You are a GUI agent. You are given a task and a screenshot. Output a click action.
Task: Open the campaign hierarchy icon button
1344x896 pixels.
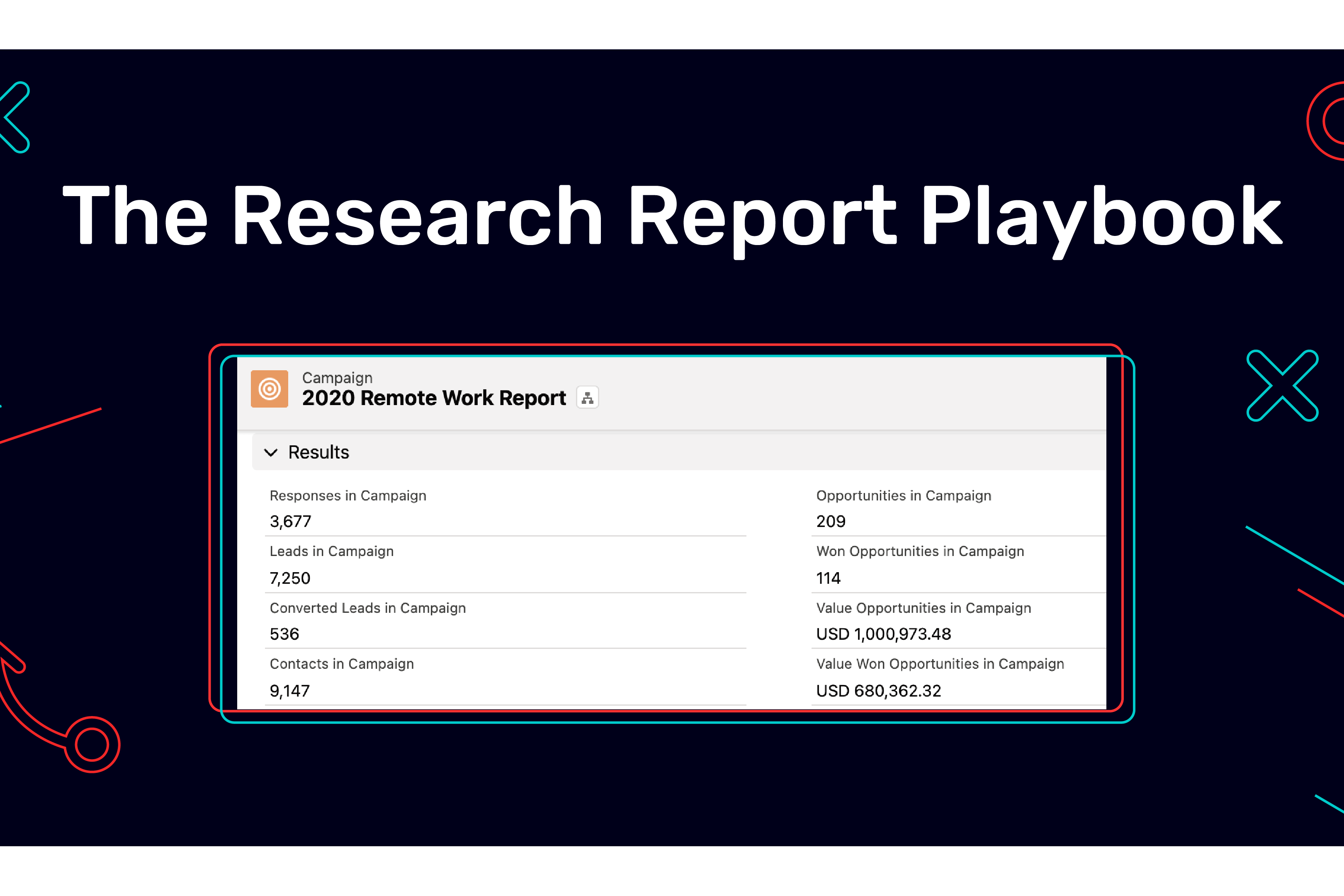(587, 398)
